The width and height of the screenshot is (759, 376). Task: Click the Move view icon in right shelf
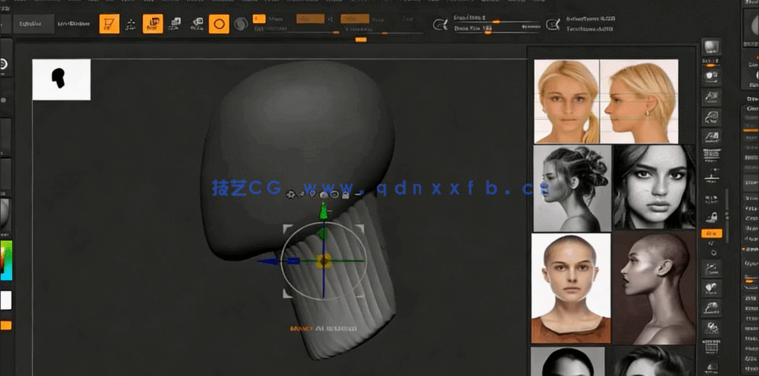711,288
